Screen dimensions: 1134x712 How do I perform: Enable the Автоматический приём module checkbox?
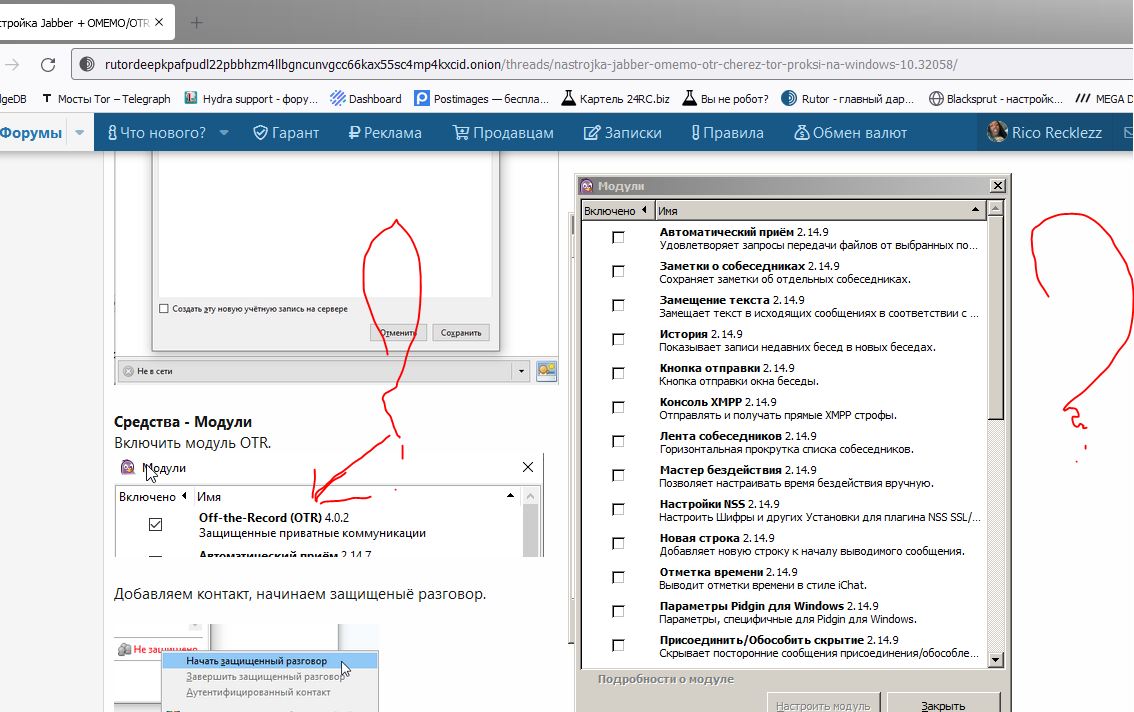click(618, 237)
